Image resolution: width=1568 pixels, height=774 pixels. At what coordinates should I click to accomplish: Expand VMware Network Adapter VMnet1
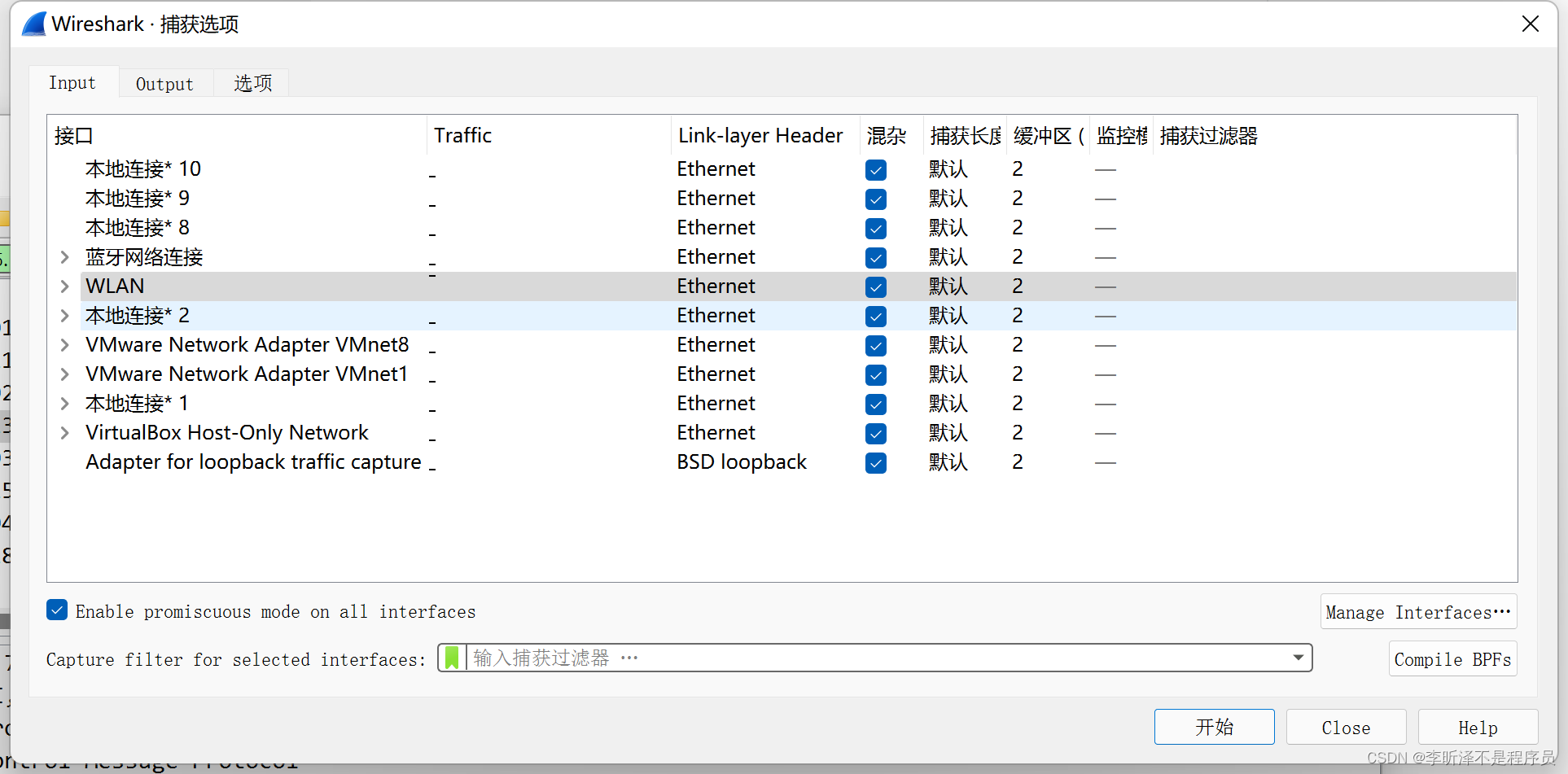point(65,374)
